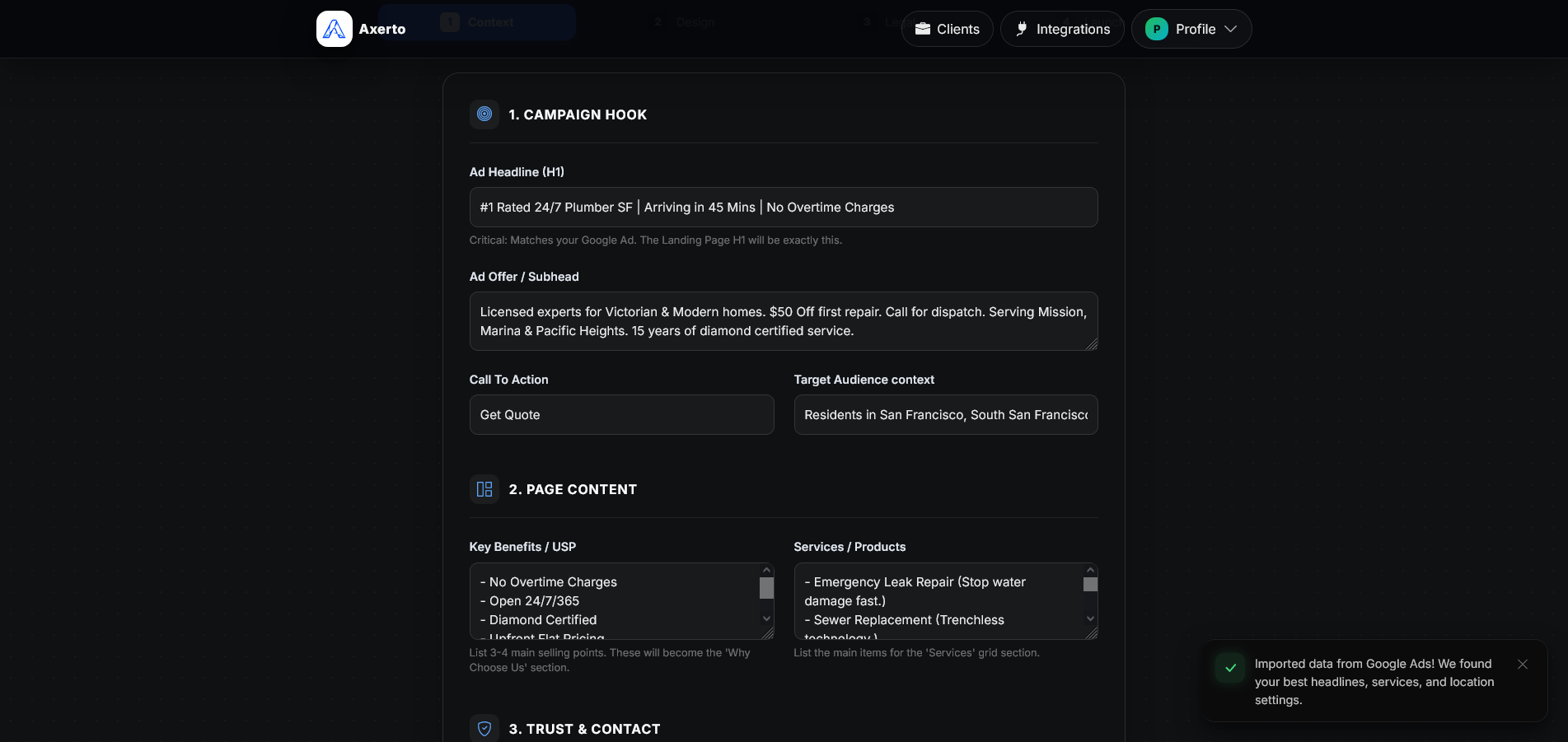The image size is (1568, 742).
Task: Click the Trust & Contact shield icon
Action: coord(484,728)
